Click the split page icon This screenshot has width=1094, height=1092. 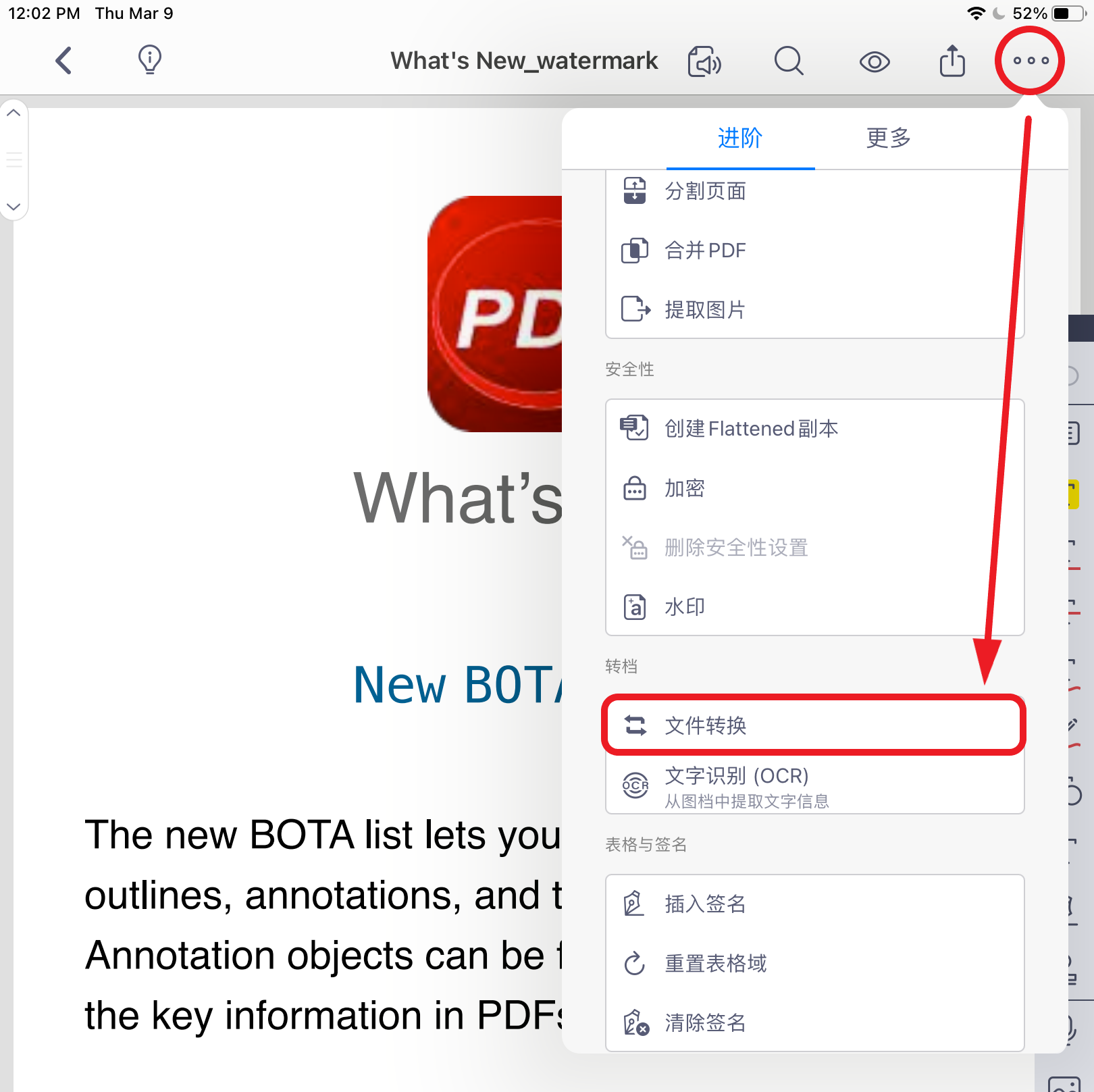point(635,190)
